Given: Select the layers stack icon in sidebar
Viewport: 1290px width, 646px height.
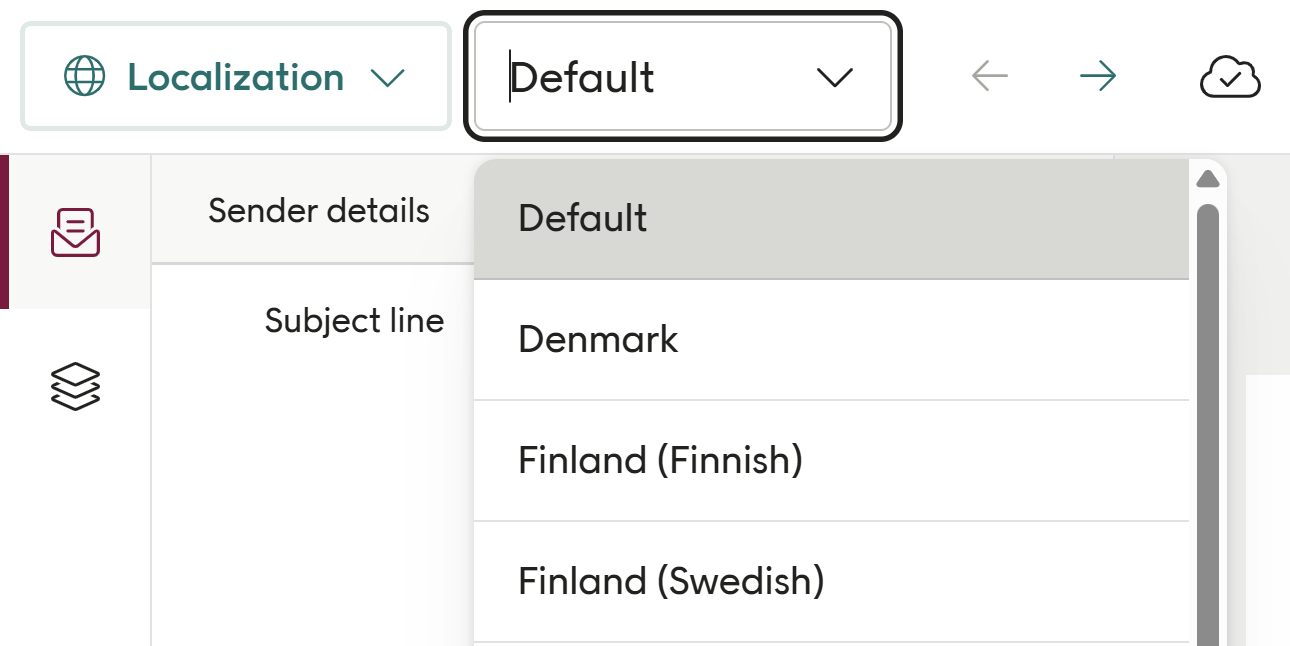Looking at the screenshot, I should (x=78, y=384).
